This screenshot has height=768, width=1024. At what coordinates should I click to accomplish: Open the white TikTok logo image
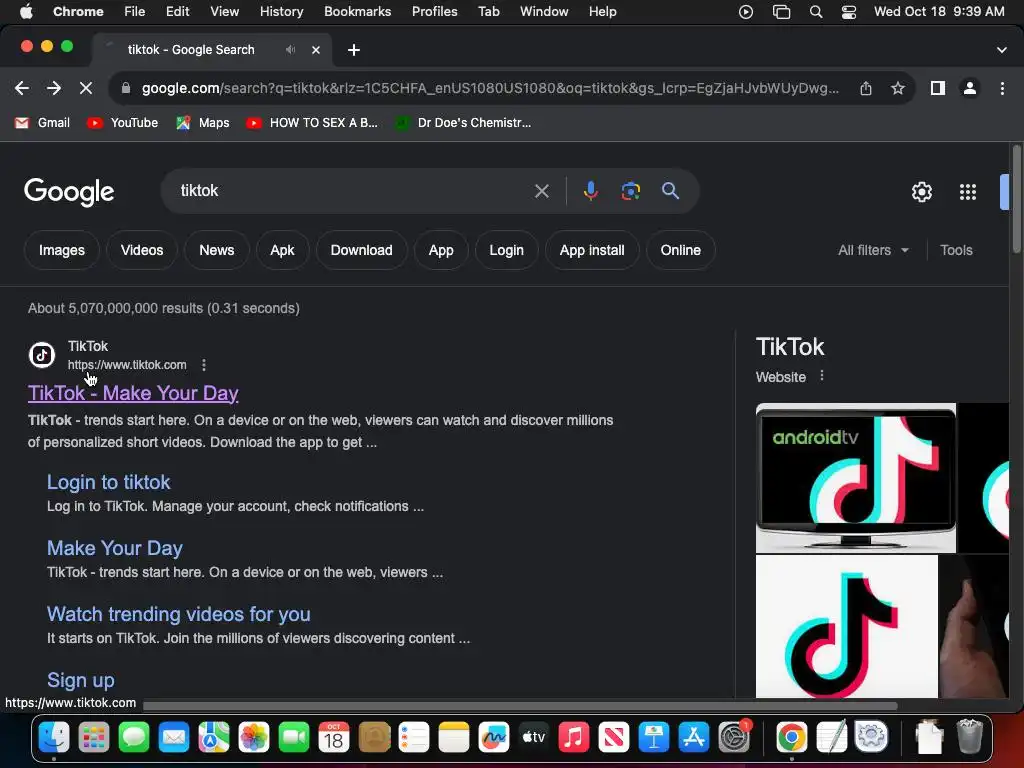tap(846, 626)
